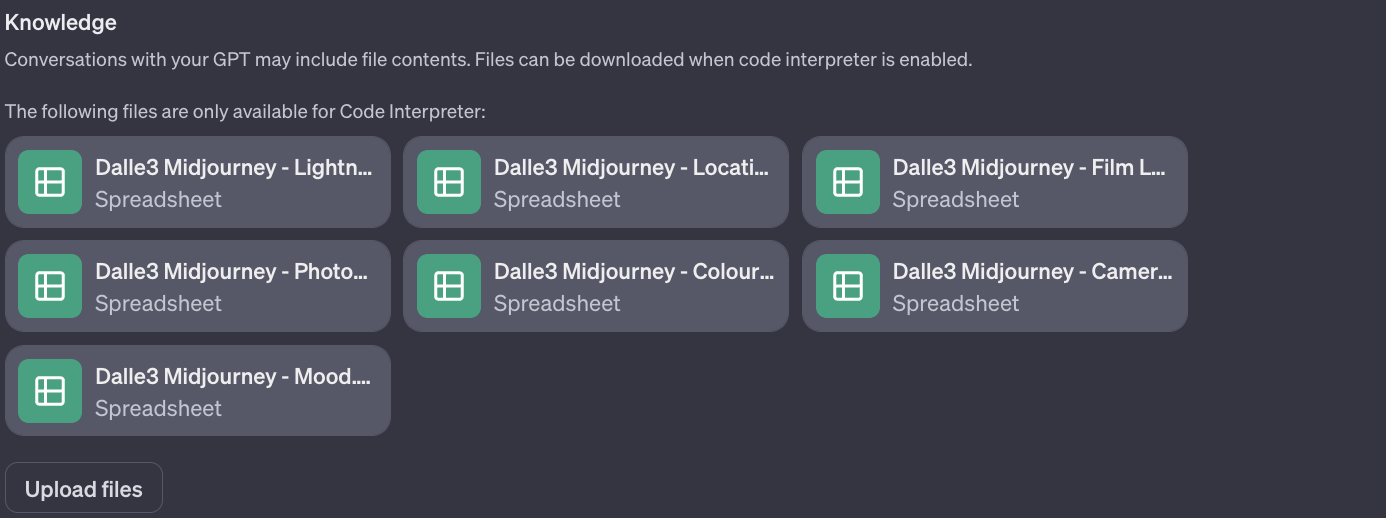1386x518 pixels.
Task: Click the Knowledge section heading
Action: click(61, 22)
